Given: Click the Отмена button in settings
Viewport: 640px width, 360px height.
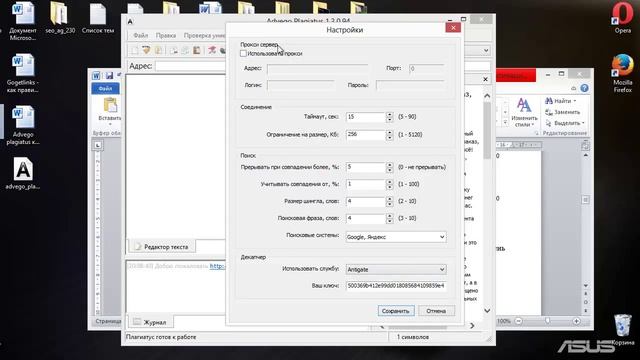Looking at the screenshot, I should 436,311.
